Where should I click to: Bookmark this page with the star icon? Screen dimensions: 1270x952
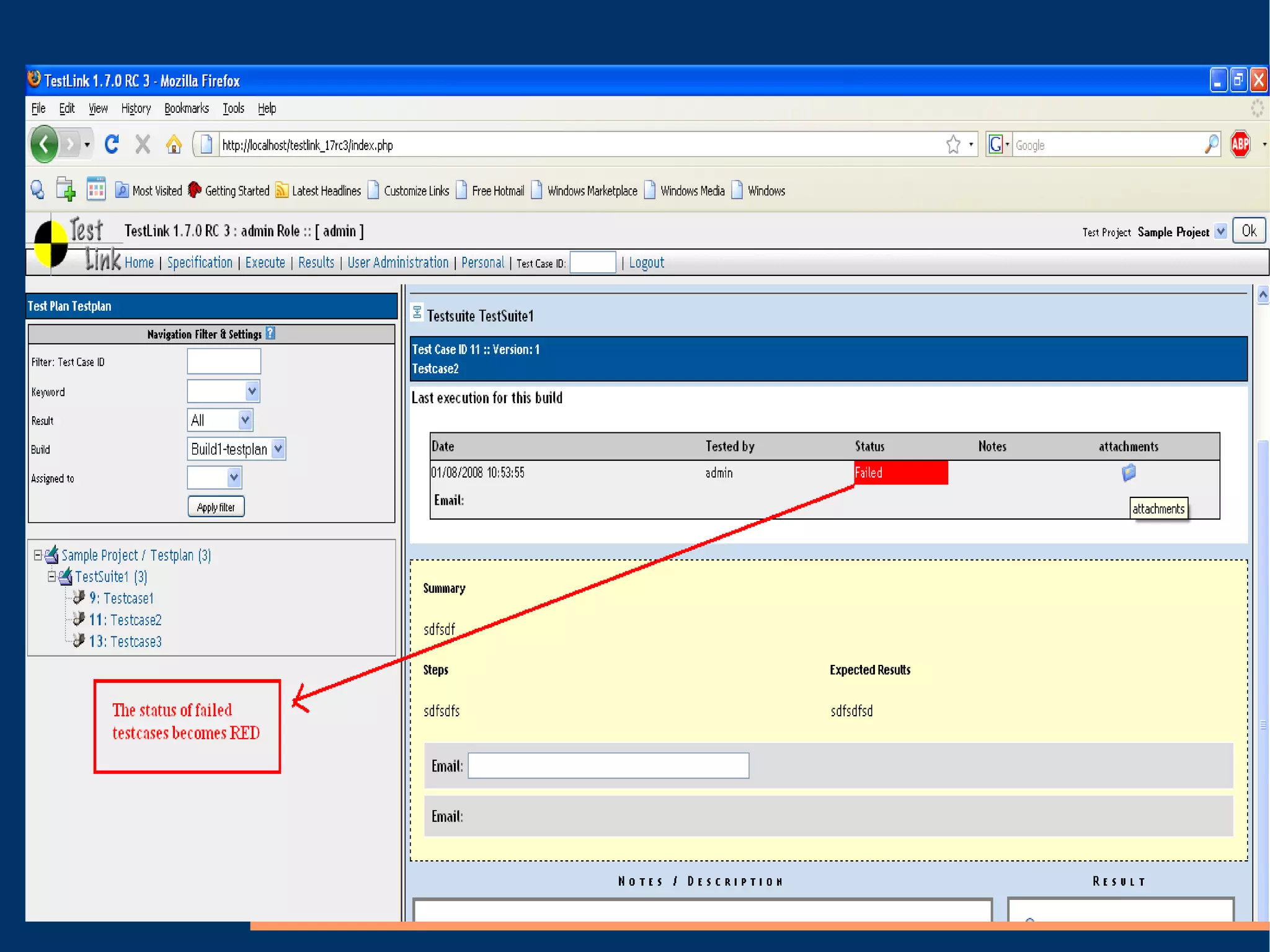[x=953, y=145]
